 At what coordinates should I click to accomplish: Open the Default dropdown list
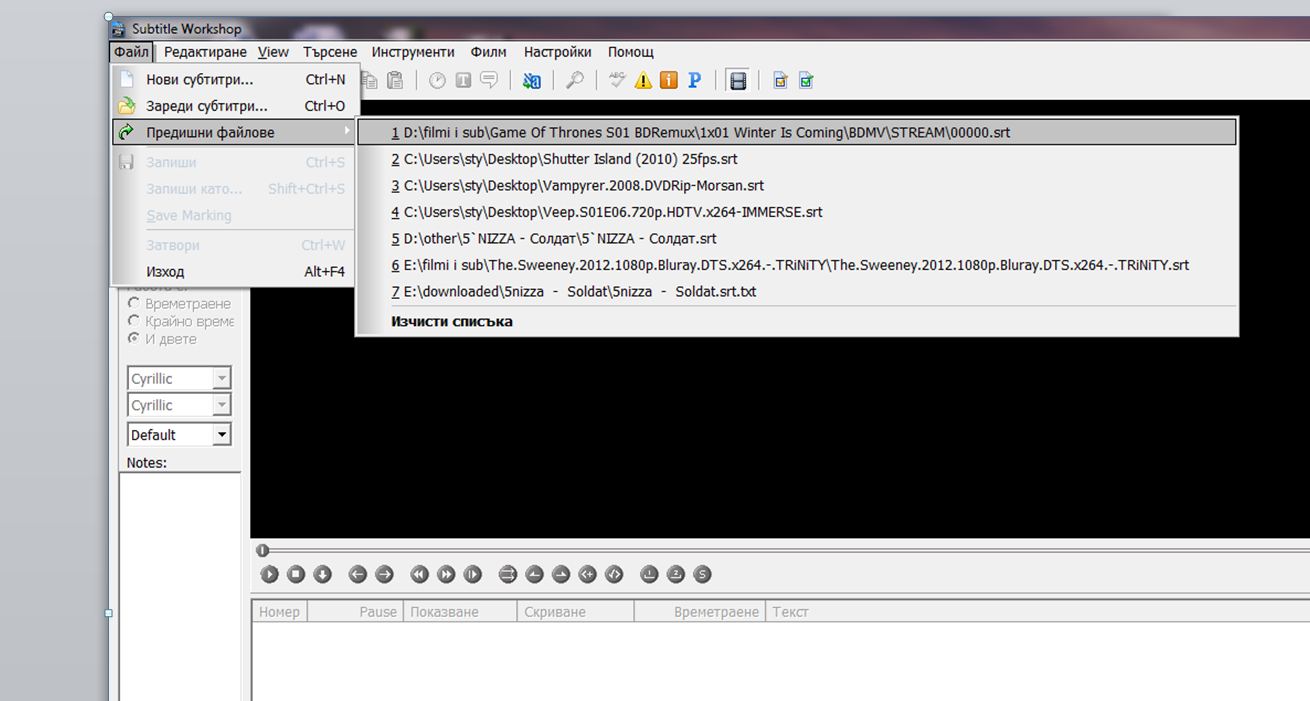point(221,435)
